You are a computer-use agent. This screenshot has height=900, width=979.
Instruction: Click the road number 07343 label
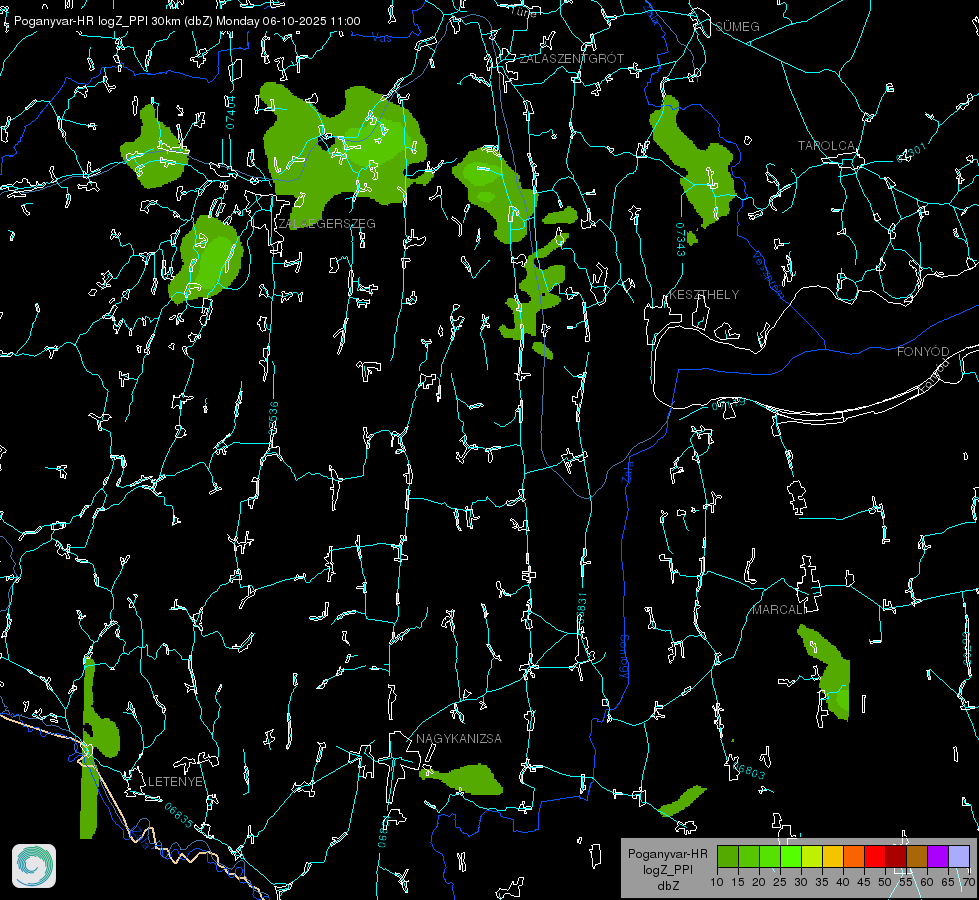click(680, 239)
